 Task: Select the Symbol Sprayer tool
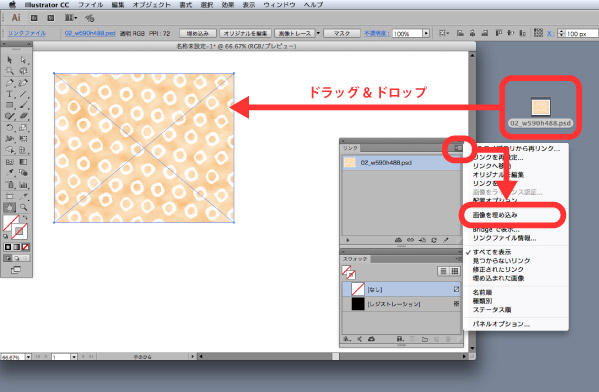click(10, 185)
